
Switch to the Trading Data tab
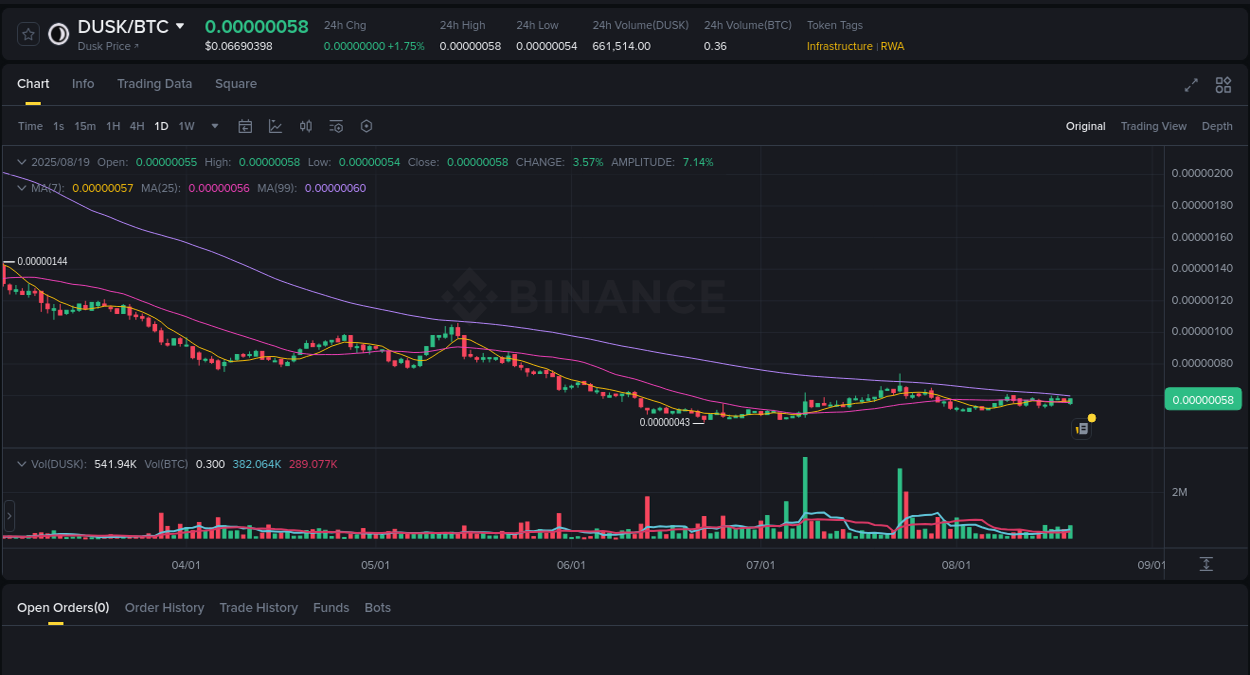pyautogui.click(x=154, y=84)
